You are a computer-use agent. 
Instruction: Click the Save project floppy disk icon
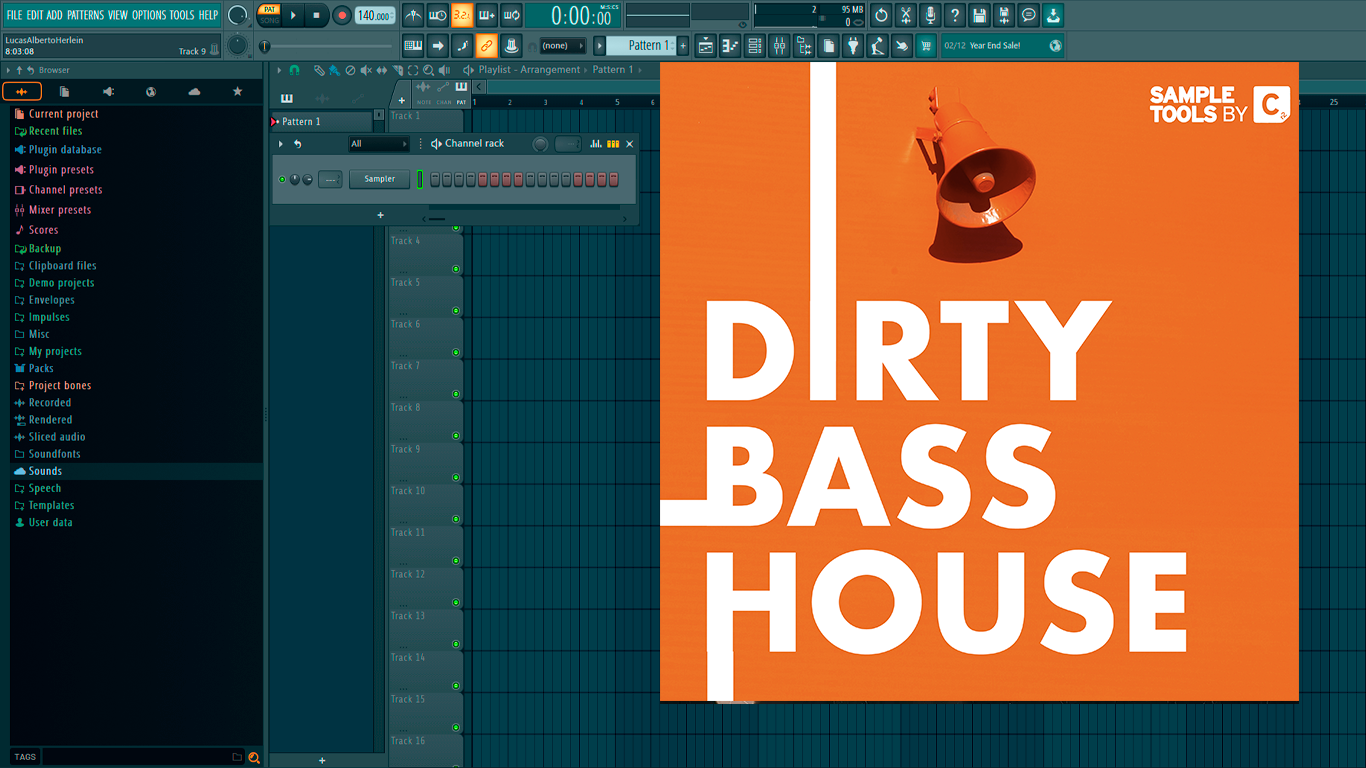tap(979, 15)
